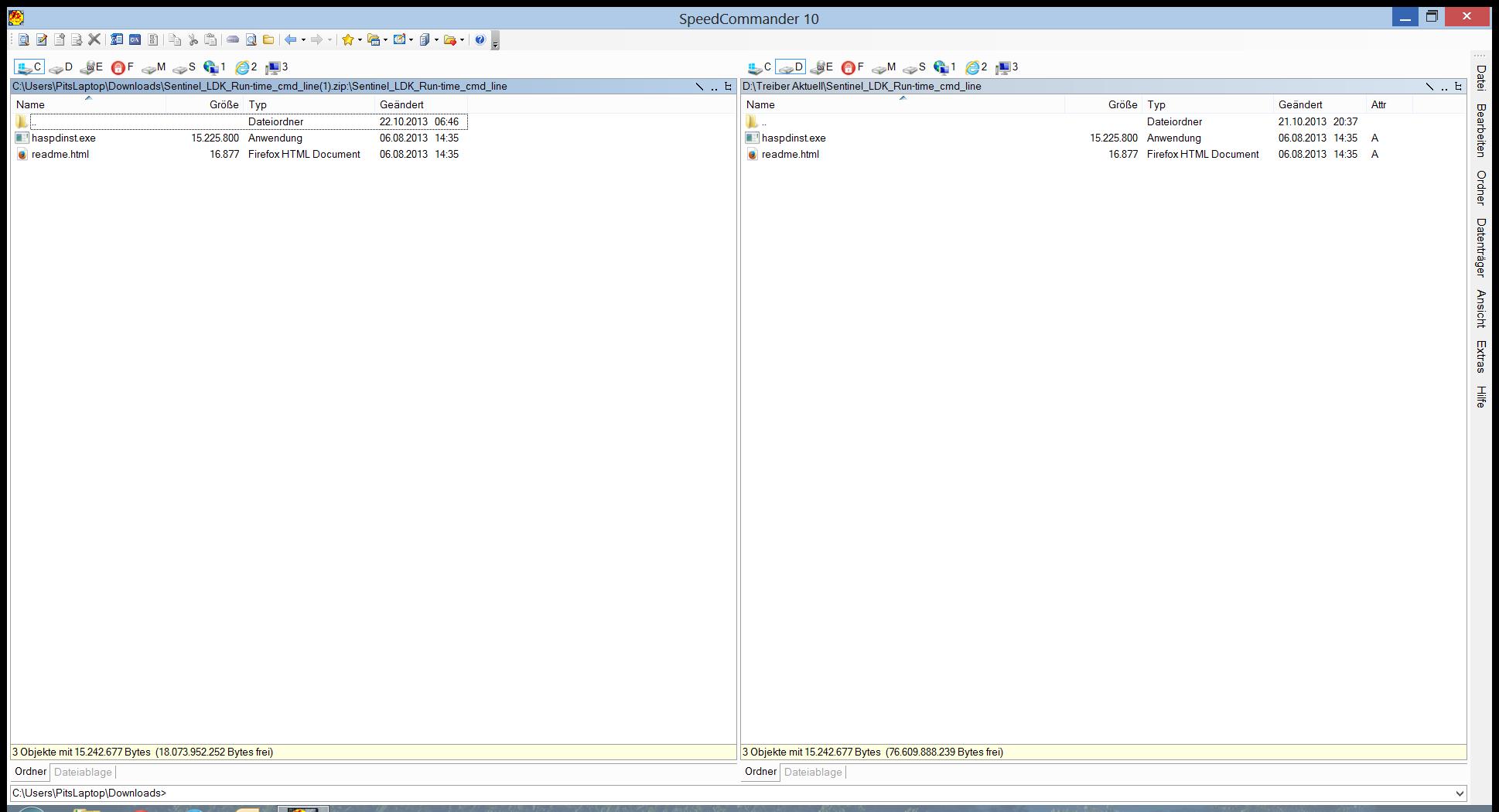This screenshot has width=1499, height=812.
Task: Switch to Dateiablage tab in left panel
Action: [x=83, y=772]
